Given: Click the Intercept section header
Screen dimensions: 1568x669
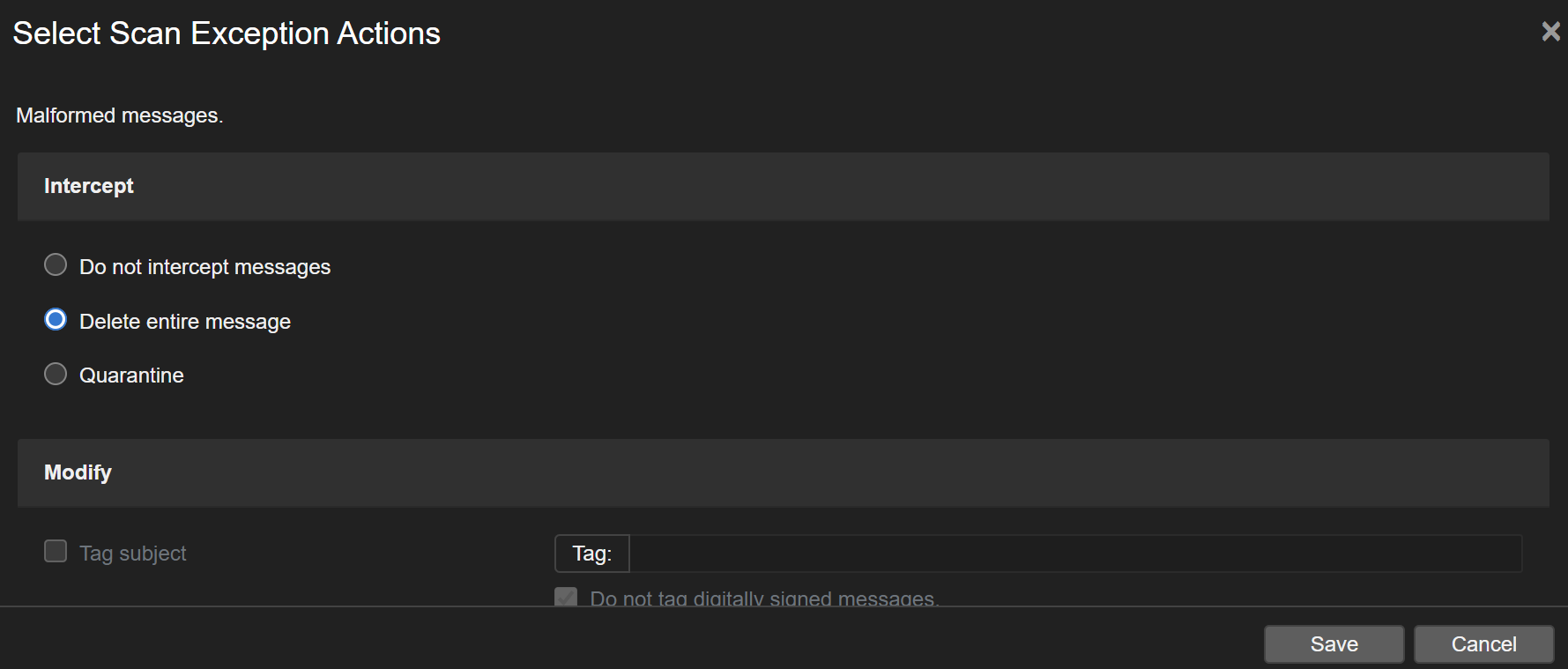Looking at the screenshot, I should (89, 186).
